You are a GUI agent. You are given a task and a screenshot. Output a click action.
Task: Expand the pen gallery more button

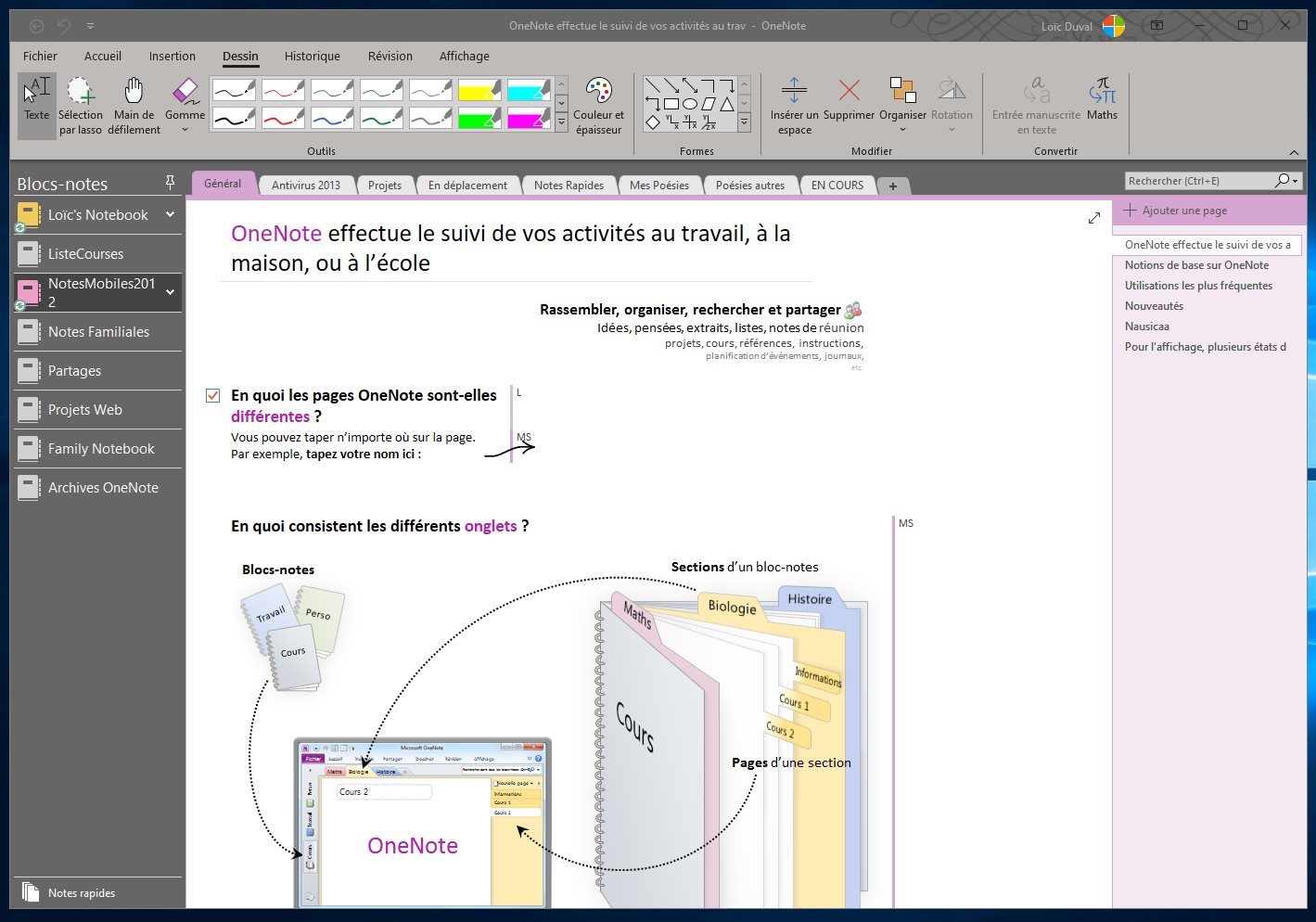[x=561, y=122]
